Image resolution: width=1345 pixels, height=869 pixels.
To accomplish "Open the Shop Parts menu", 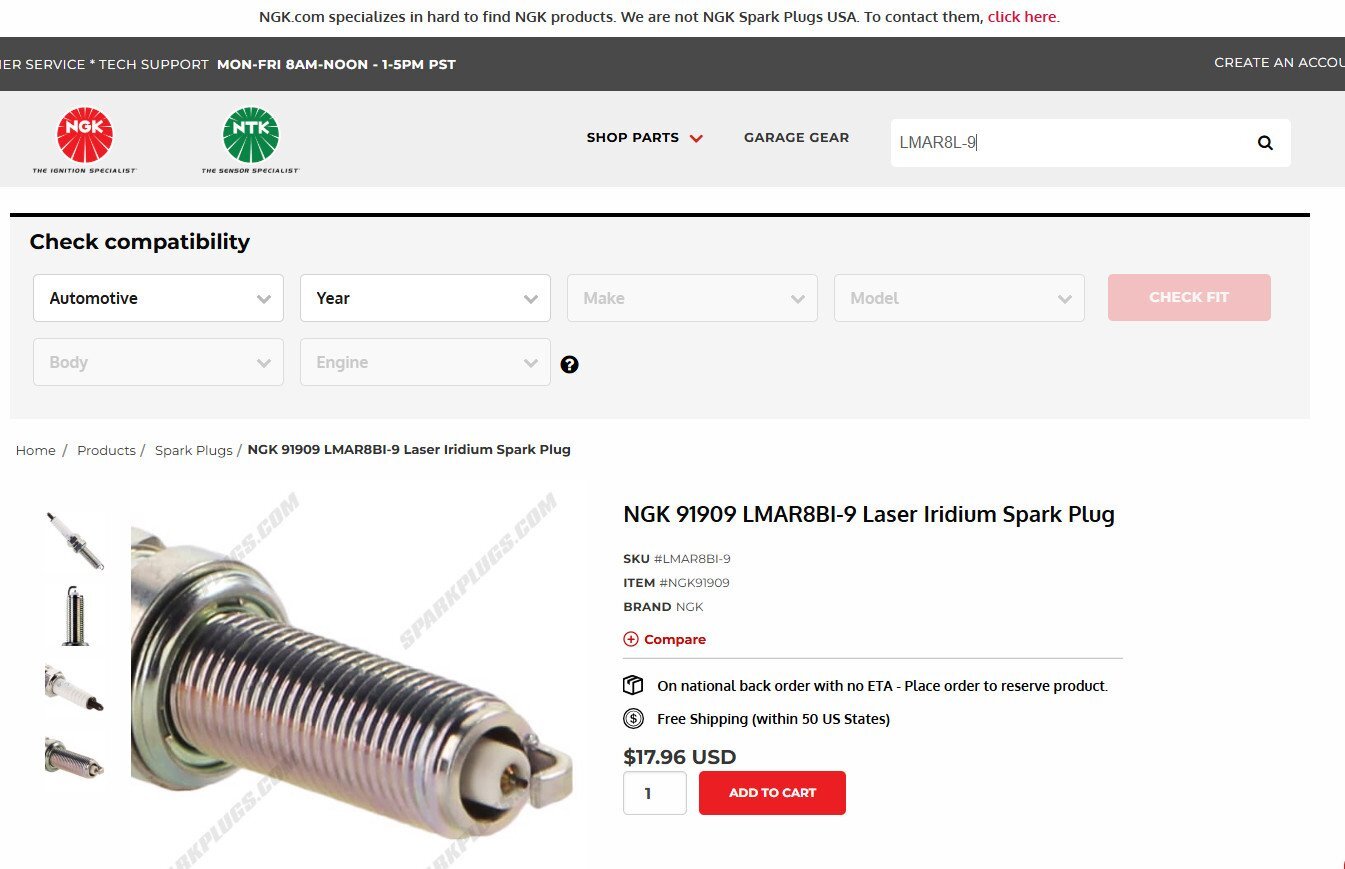I will click(x=633, y=138).
